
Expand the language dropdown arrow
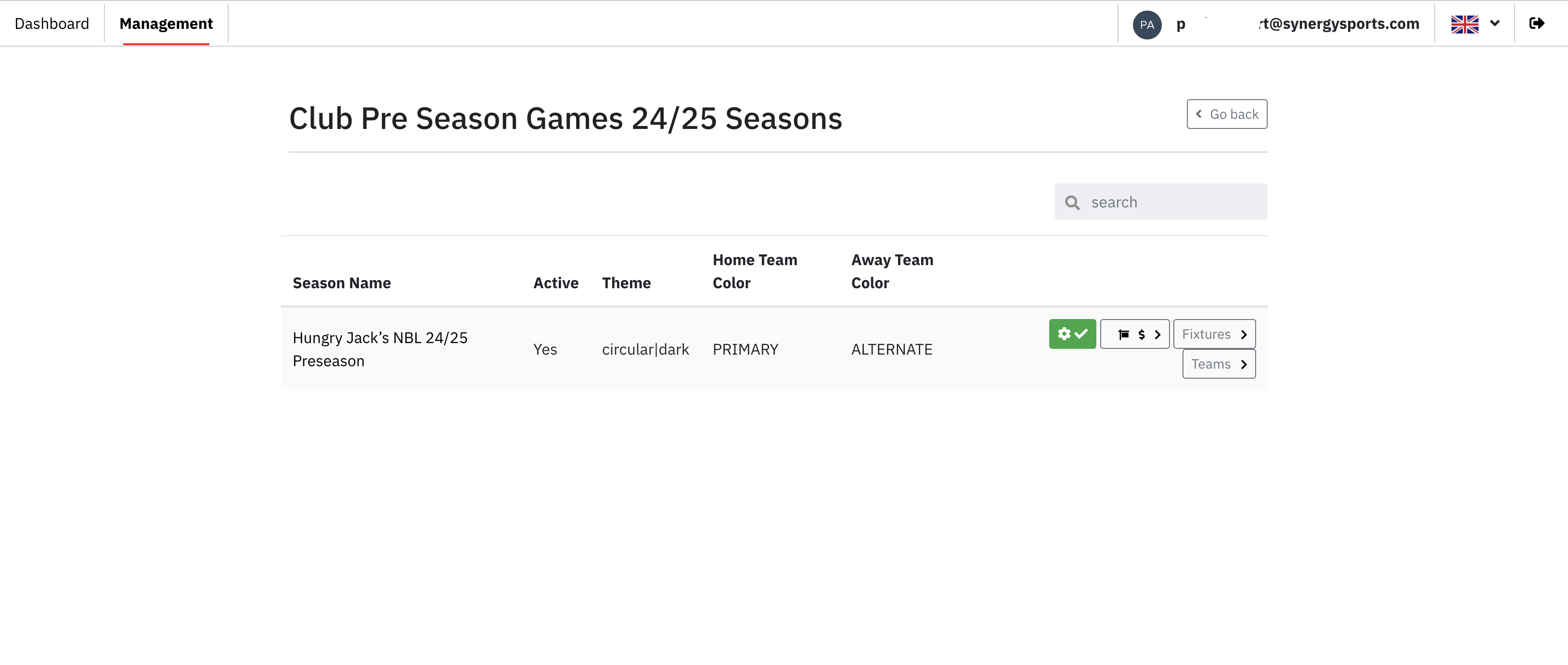pyautogui.click(x=1495, y=23)
